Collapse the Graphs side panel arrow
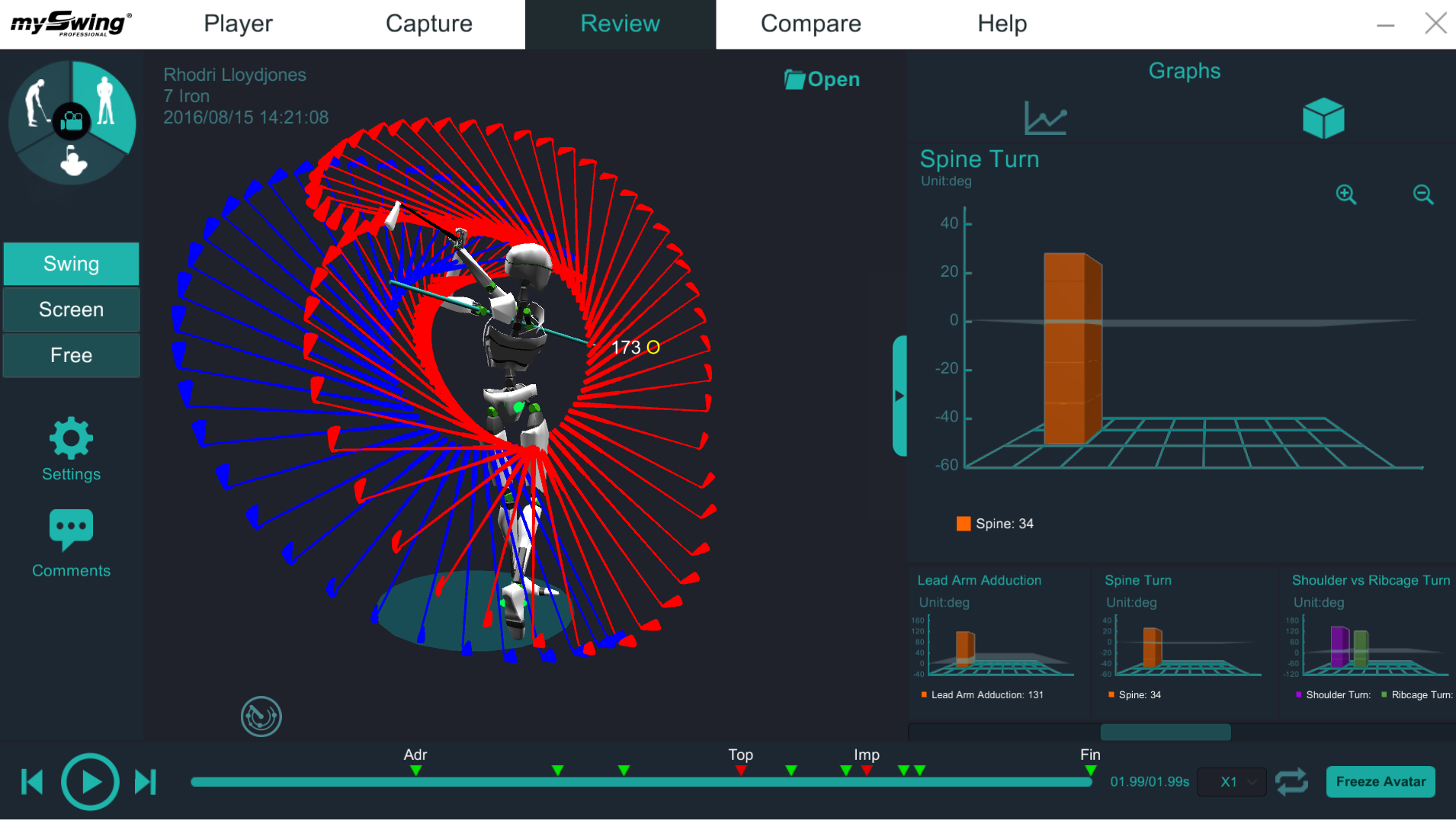Screen dimensions: 1456x824 point(900,396)
